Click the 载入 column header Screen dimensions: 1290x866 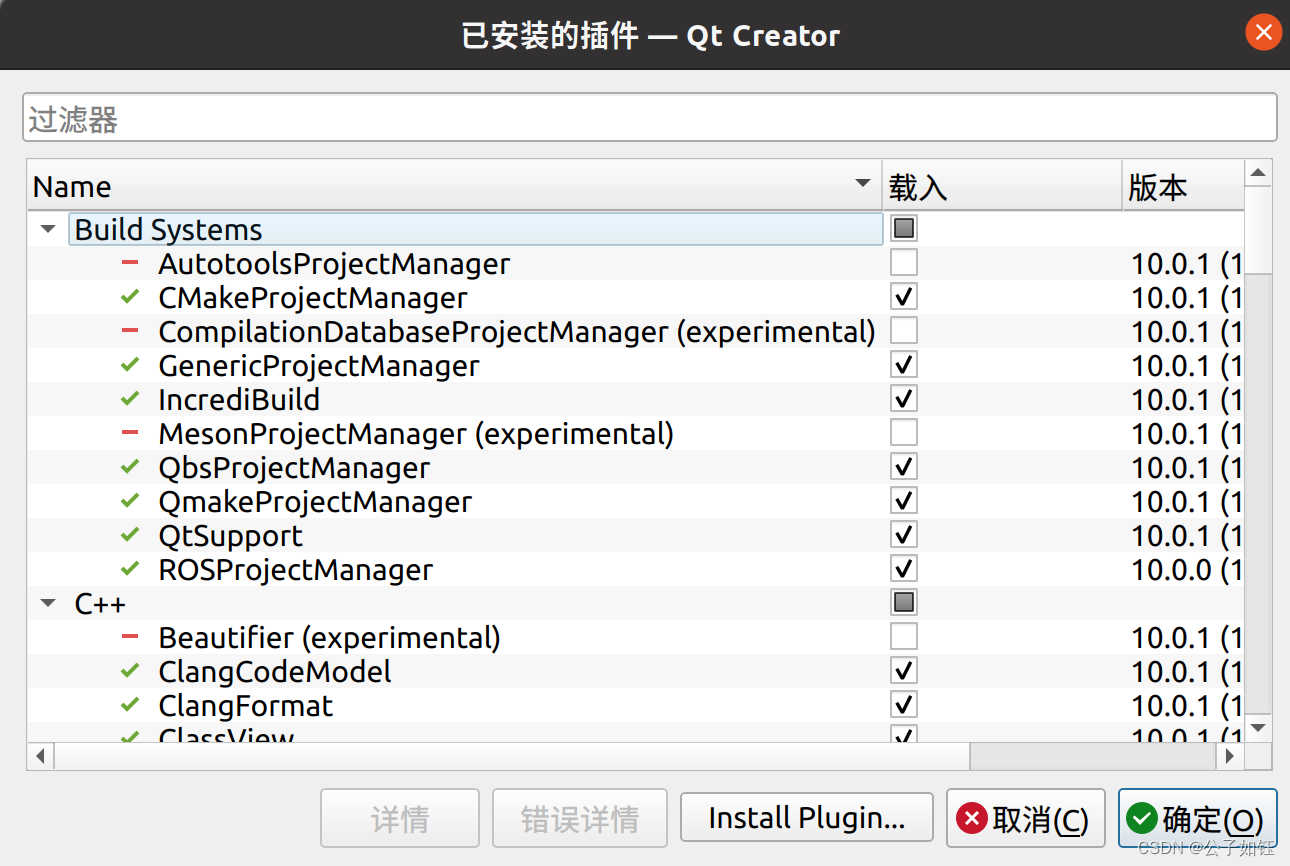click(1002, 186)
